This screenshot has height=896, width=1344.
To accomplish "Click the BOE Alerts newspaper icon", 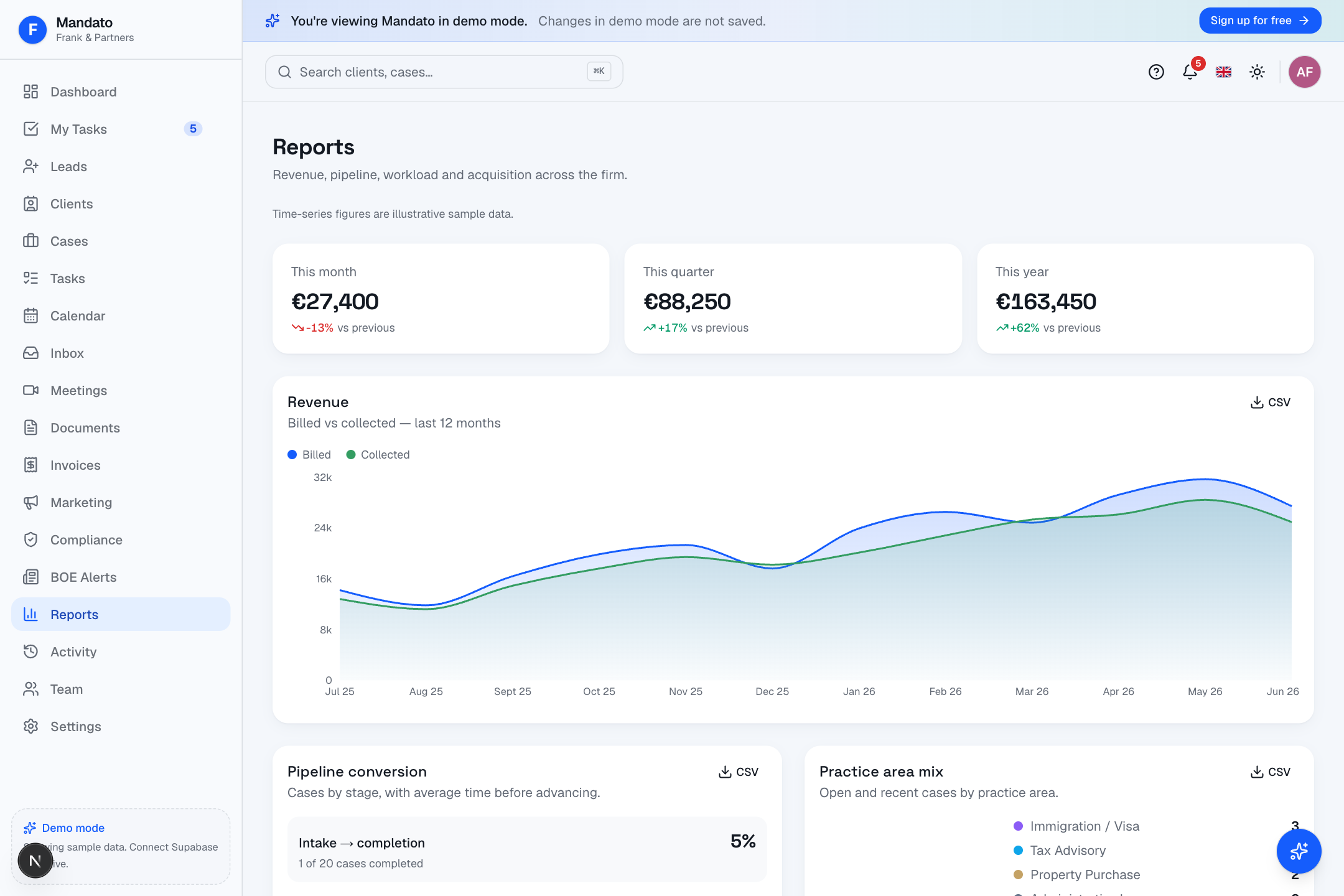I will 30,577.
